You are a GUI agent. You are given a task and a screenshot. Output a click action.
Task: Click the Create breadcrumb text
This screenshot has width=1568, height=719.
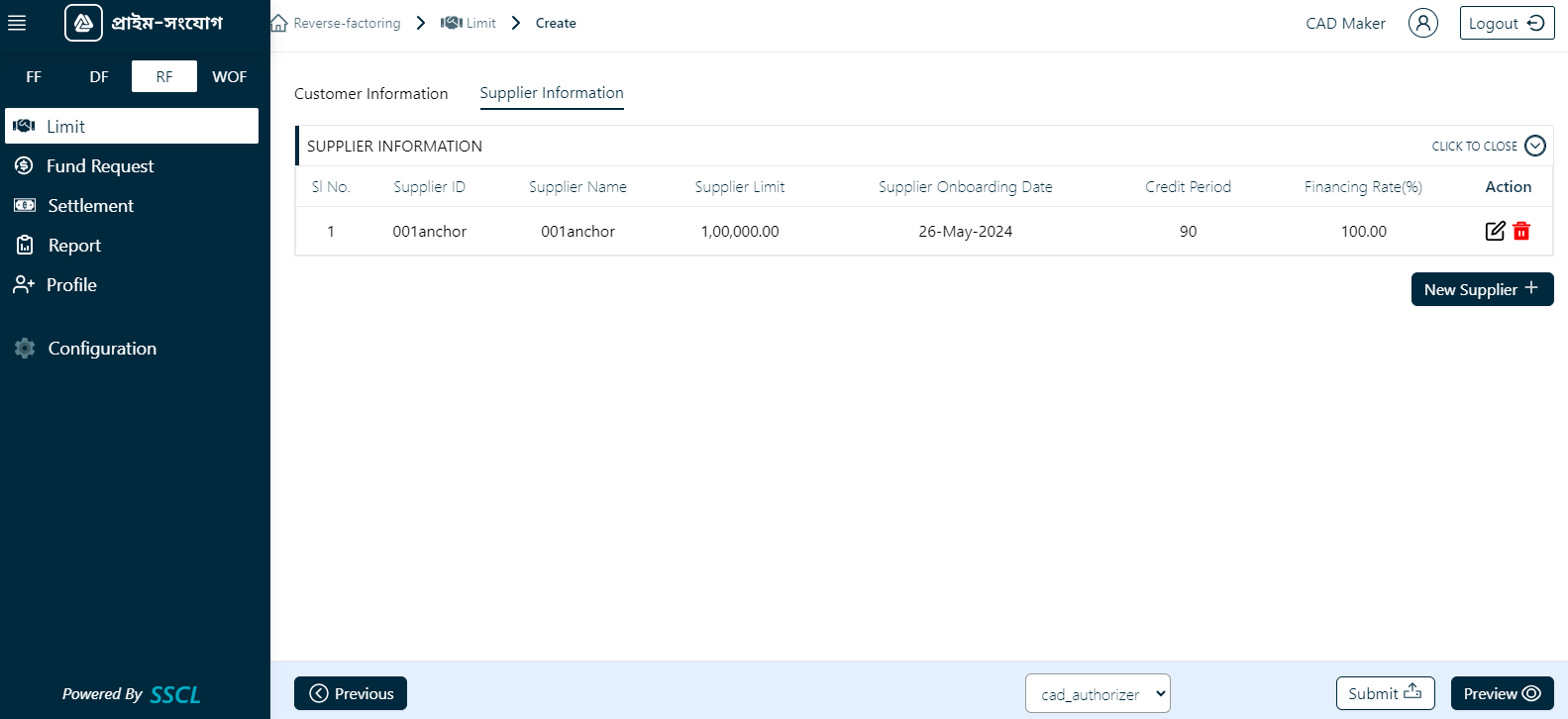tap(556, 23)
